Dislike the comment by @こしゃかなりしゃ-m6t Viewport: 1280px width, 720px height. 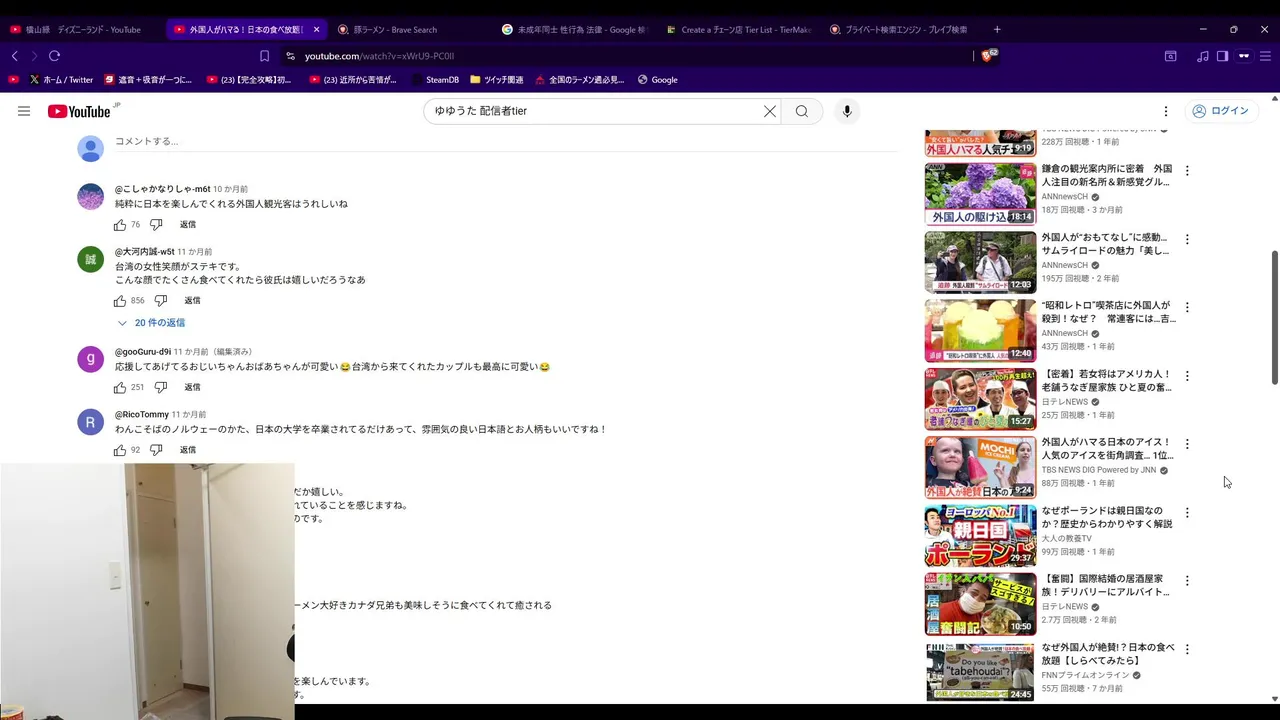tap(156, 225)
